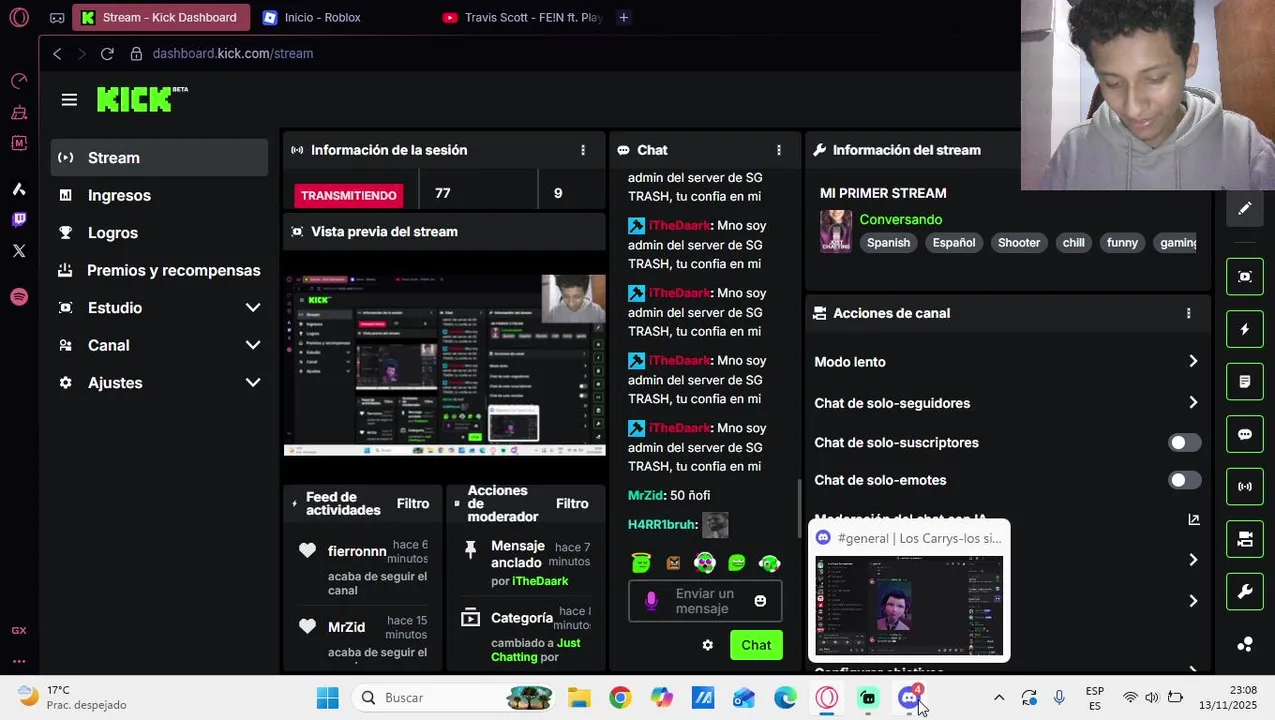Open Modo lento settings chevron
1275x720 pixels.
coord(1193,362)
